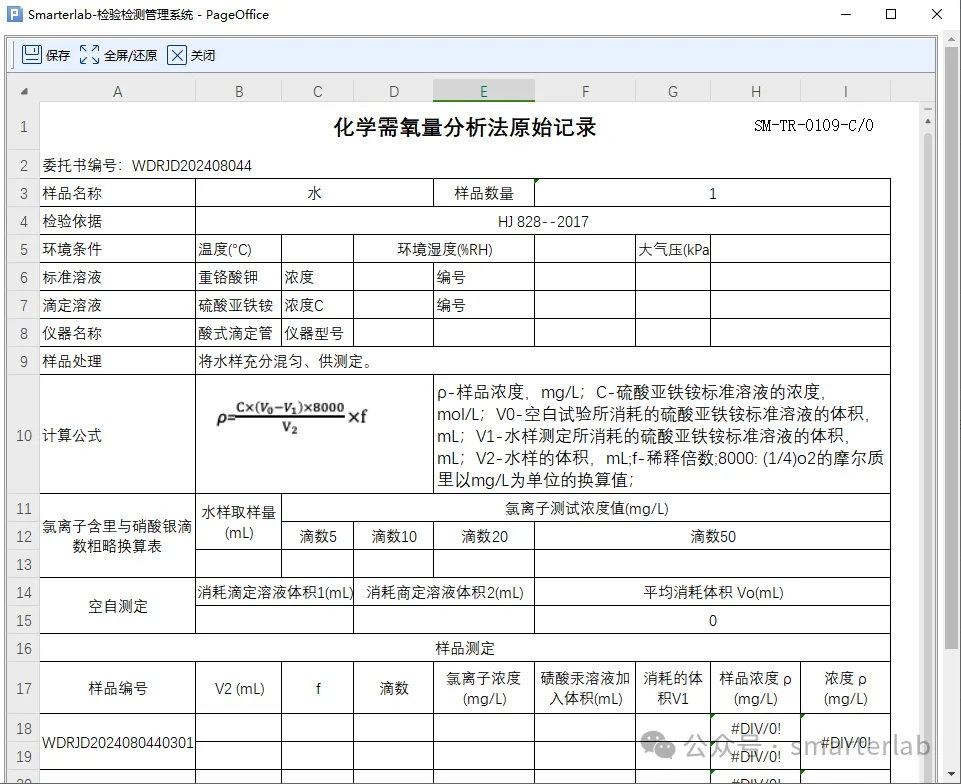Click the 氯离子含里与硝酸银滴数粗略换算表 cell
The width and height of the screenshot is (961, 784).
(x=118, y=536)
